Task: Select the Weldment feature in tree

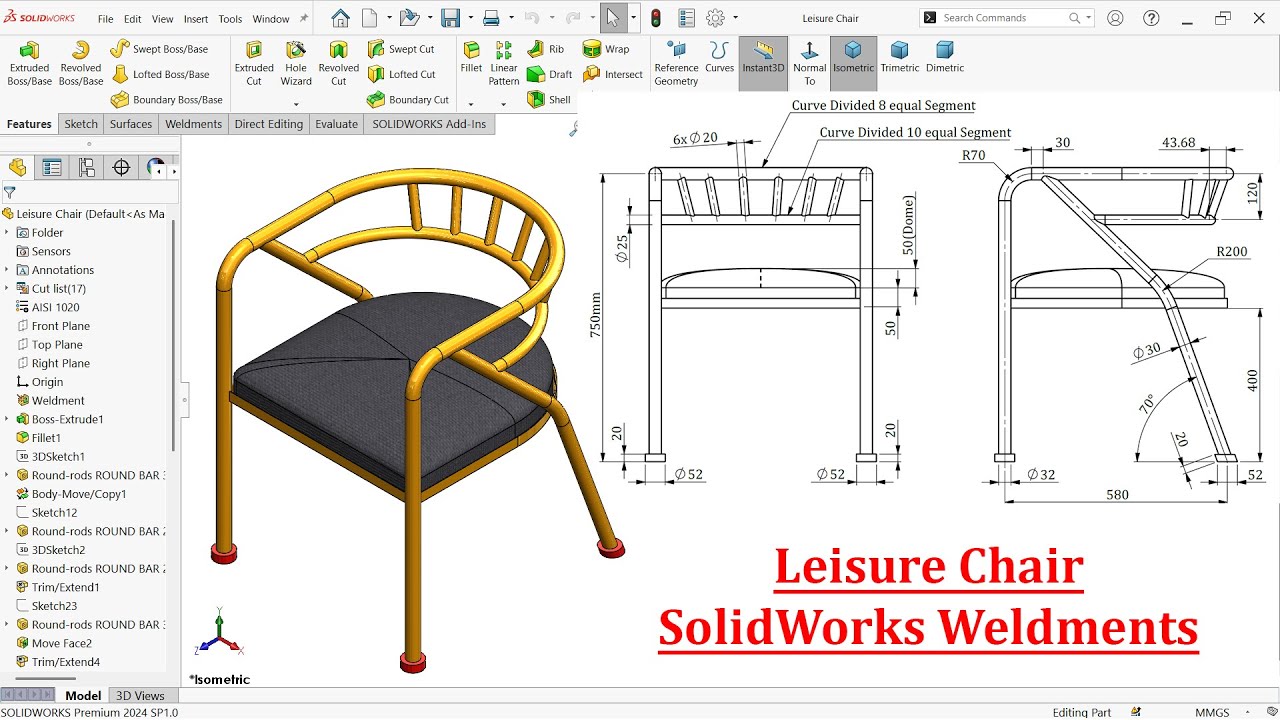Action: click(57, 400)
